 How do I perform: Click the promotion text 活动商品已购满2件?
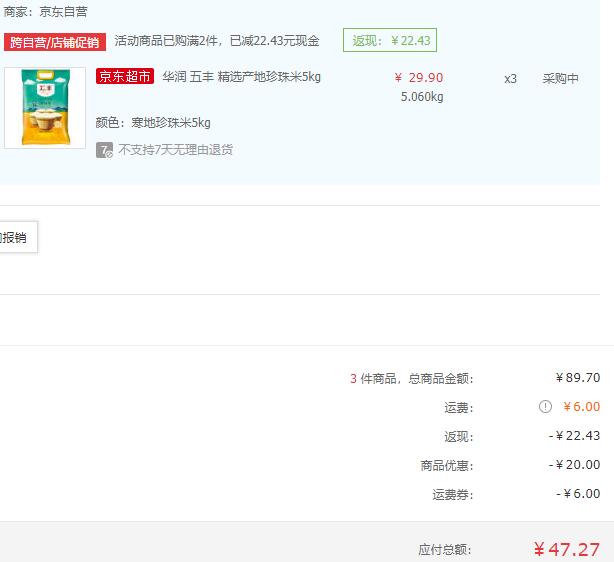pos(166,41)
